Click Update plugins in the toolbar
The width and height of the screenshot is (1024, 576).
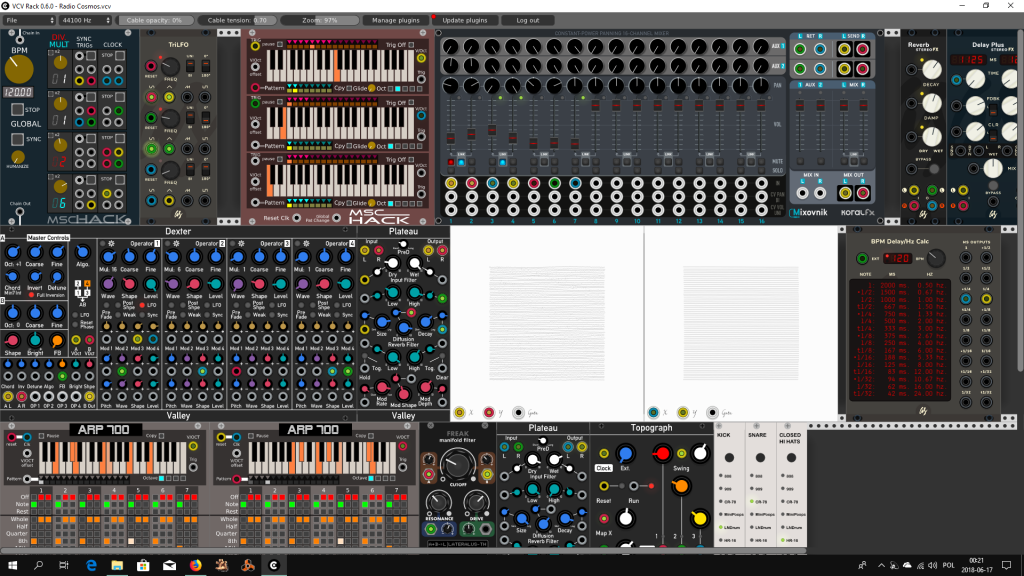tap(464, 20)
